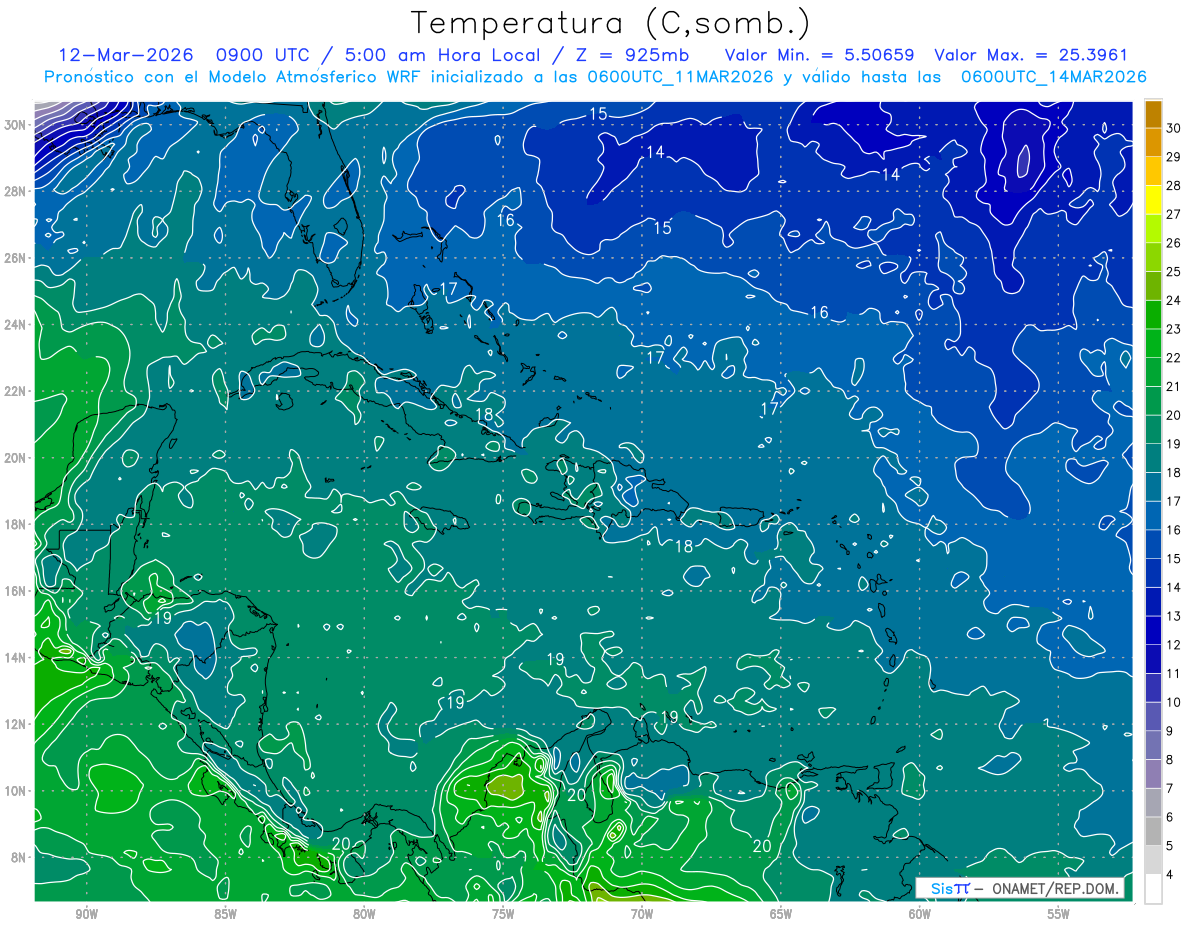Click the legend scale value 9
This screenshot has height=927, width=1200.
pos(1171,731)
